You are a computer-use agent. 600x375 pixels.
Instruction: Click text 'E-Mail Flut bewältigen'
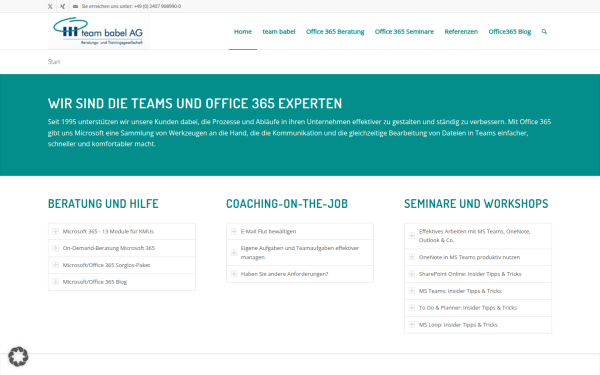268,232
